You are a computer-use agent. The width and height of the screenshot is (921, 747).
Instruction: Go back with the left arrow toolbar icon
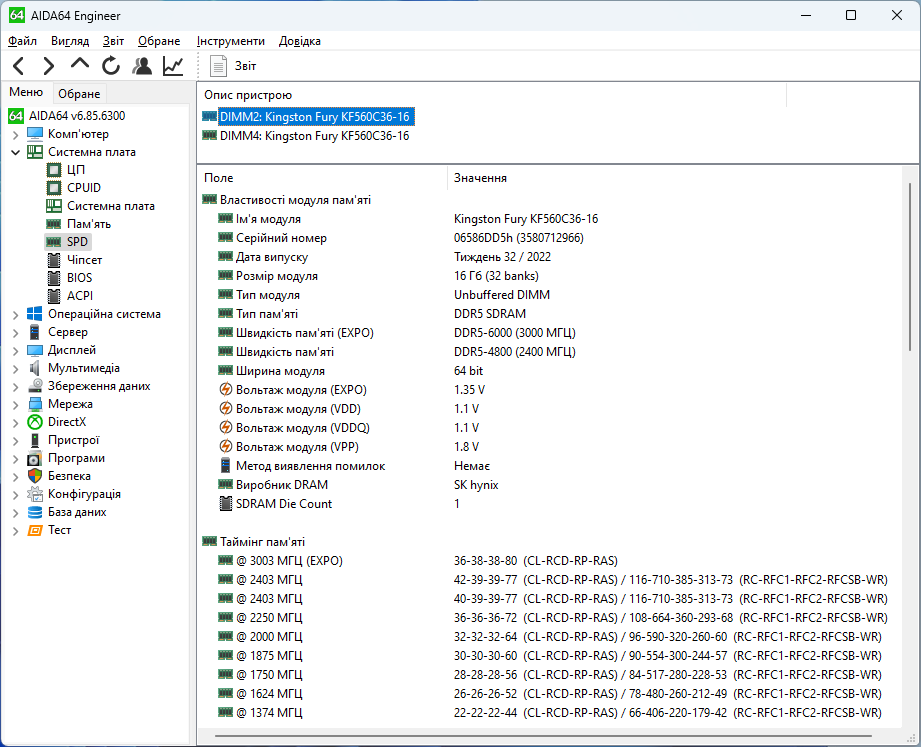[19, 66]
